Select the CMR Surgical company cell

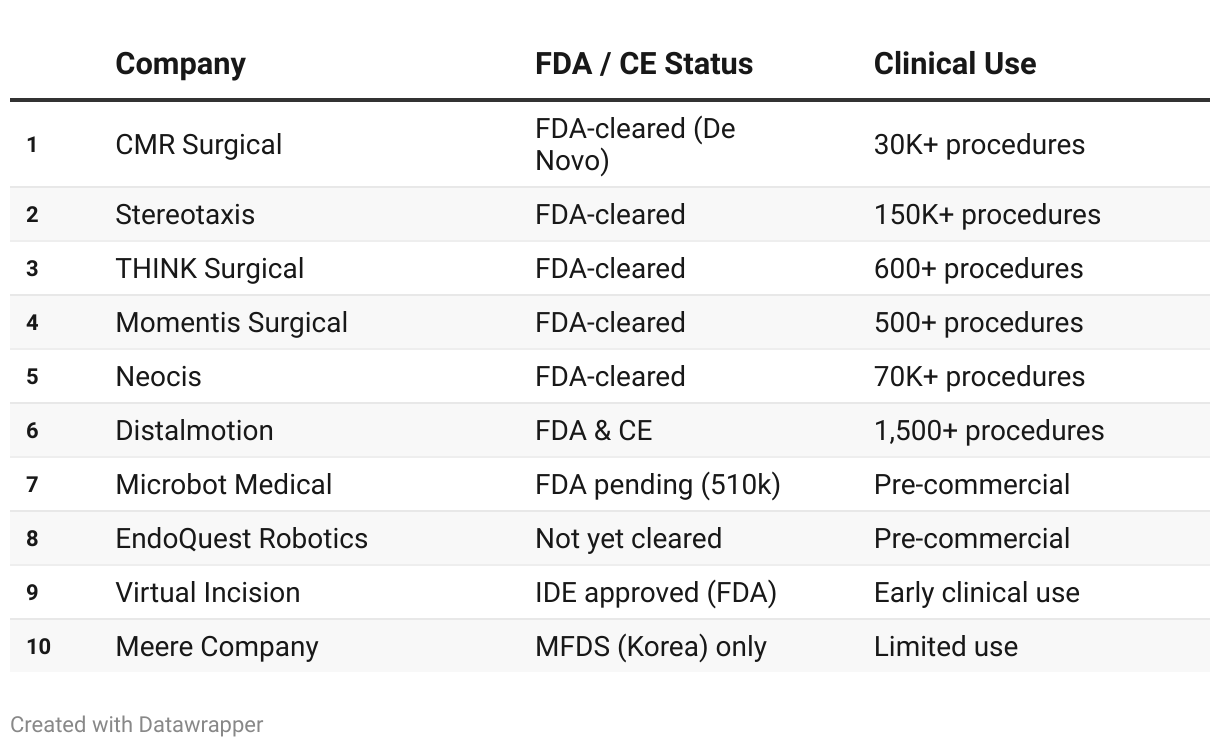click(x=199, y=145)
